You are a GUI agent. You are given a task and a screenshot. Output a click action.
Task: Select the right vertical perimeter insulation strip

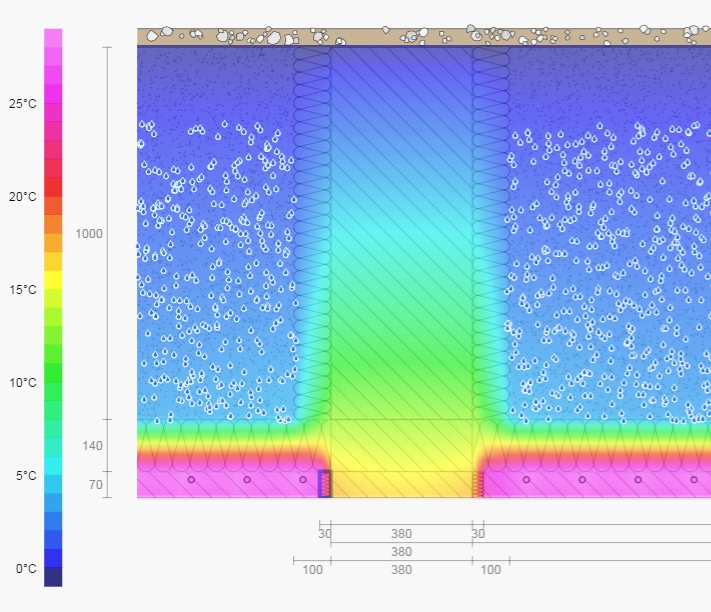(491, 233)
